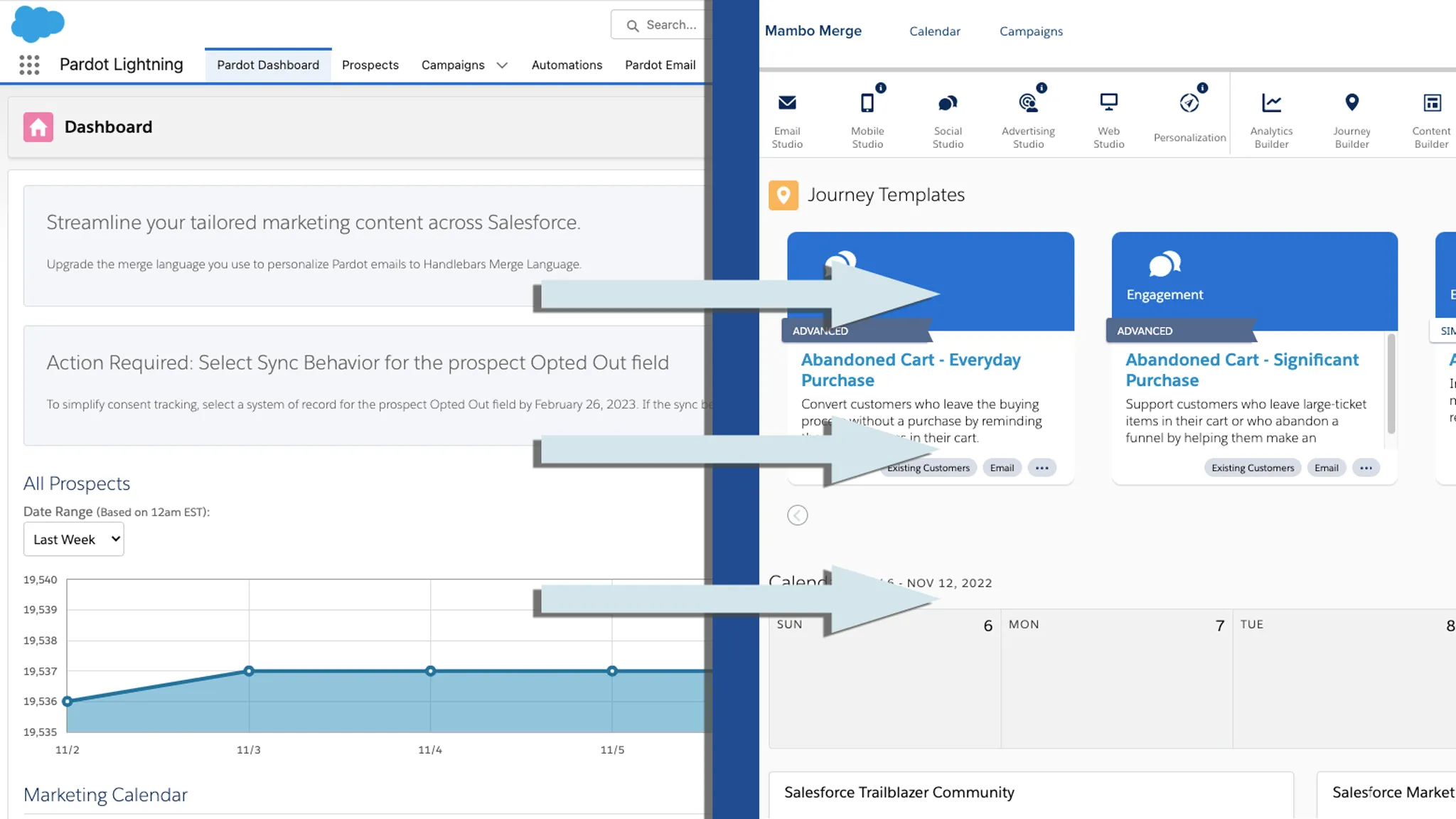Click Existing Customers tag on Everyday card
Image resolution: width=1456 pixels, height=819 pixels.
click(928, 468)
